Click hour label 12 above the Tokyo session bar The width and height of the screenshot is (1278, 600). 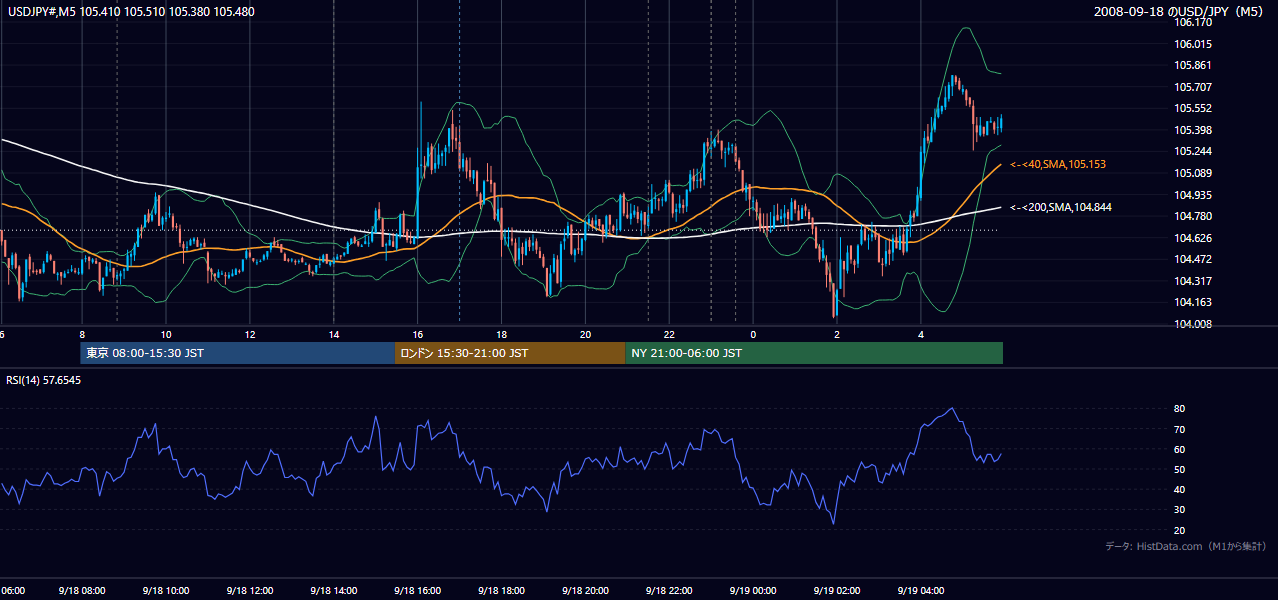(250, 335)
